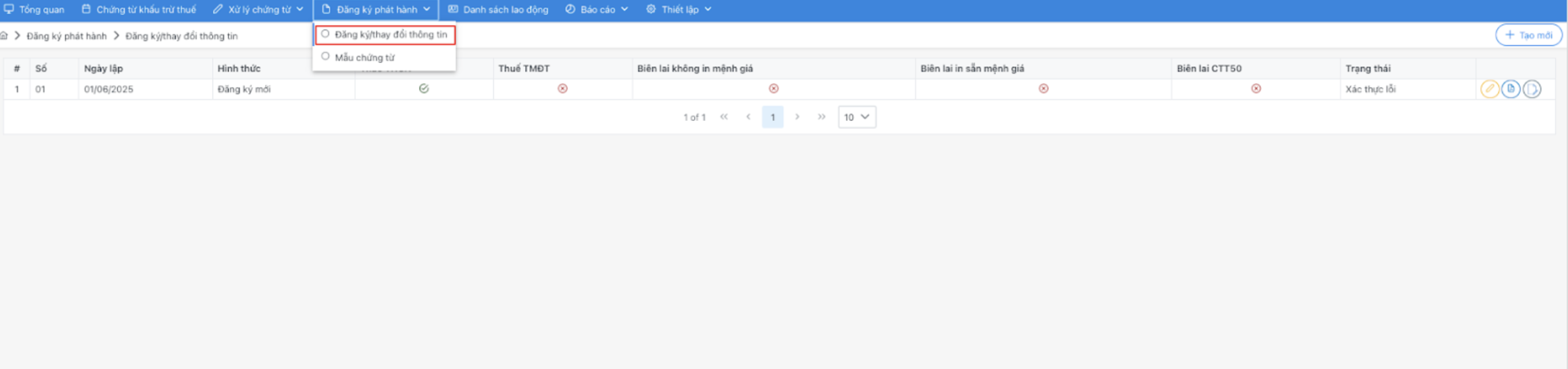Expand the Xử lý chứng từ dropdown
This screenshot has width=1568, height=369.
pyautogui.click(x=258, y=9)
